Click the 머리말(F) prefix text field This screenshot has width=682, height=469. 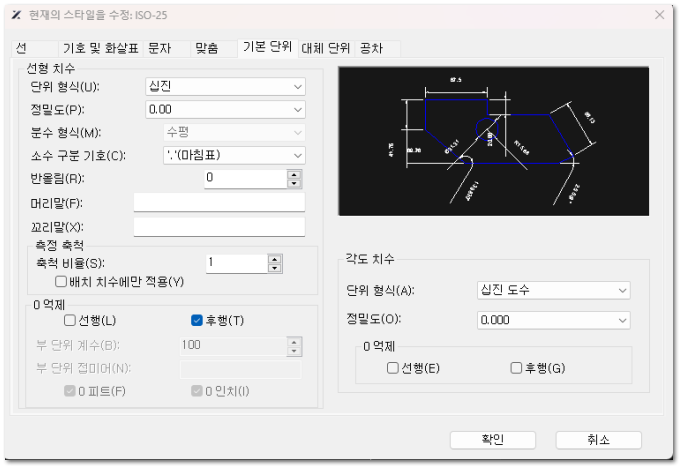(x=219, y=203)
